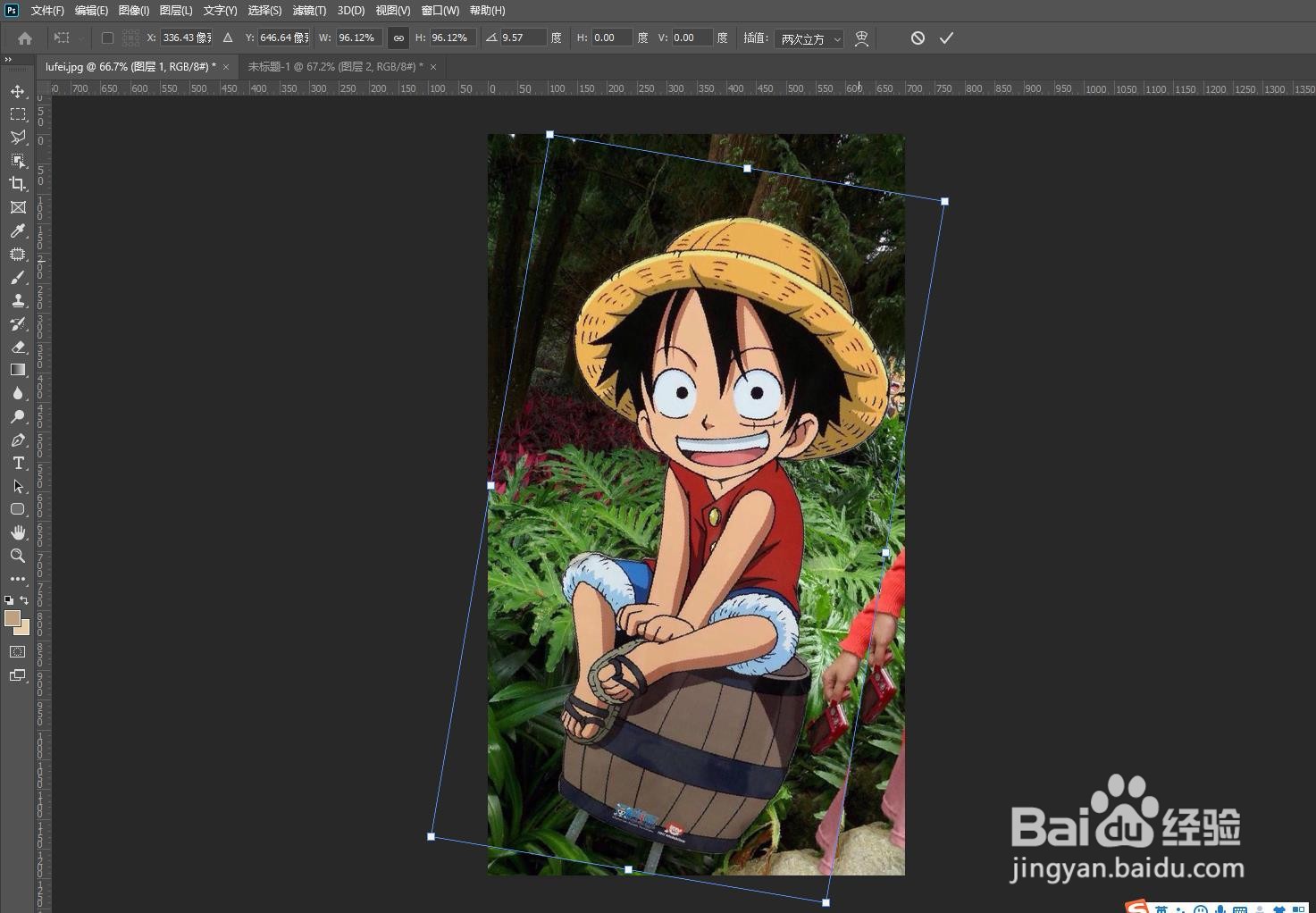Open the interpolation dropdown 两次立方
Image resolution: width=1316 pixels, height=913 pixels.
tap(809, 38)
